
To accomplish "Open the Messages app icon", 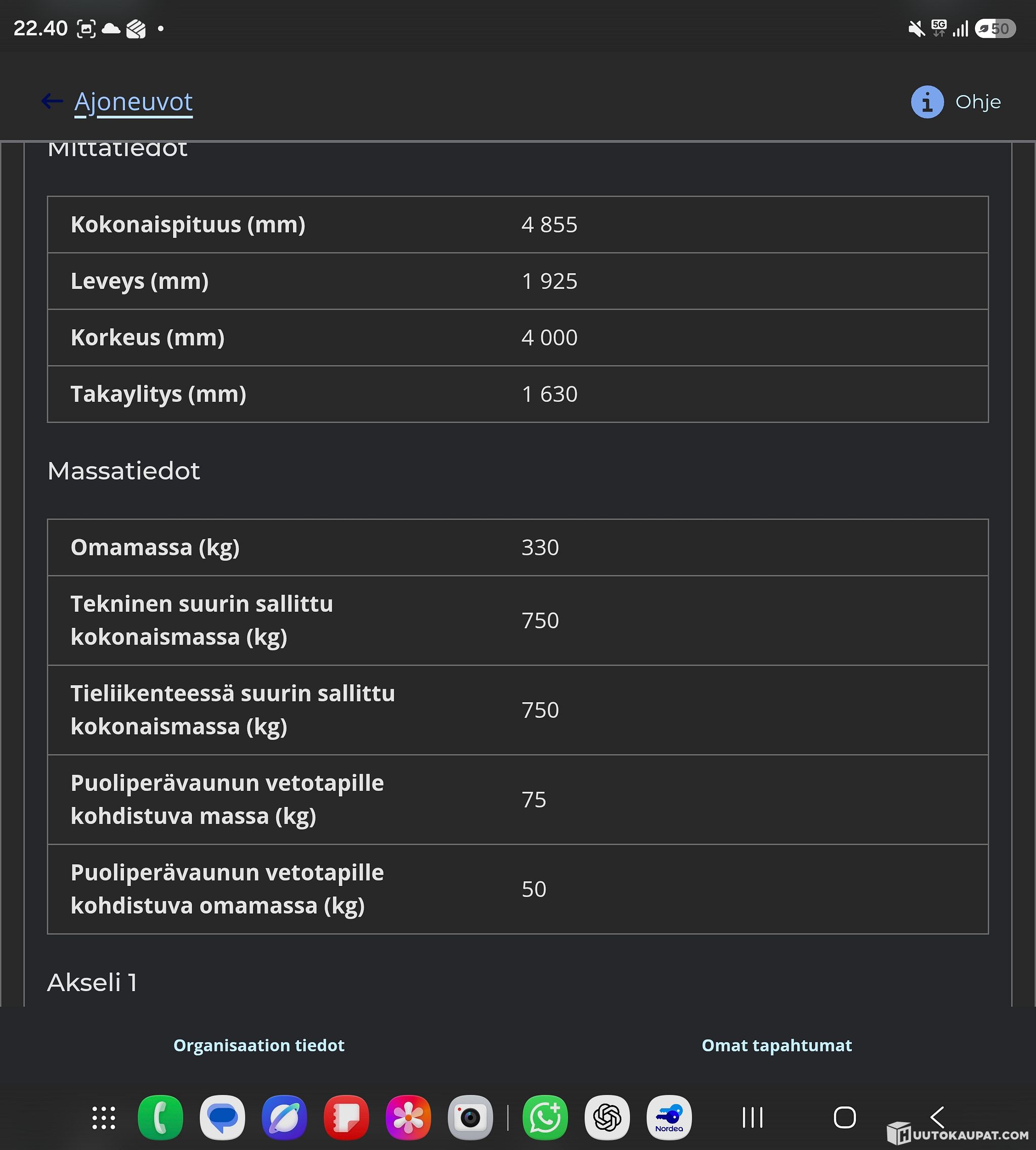I will coord(223,1118).
